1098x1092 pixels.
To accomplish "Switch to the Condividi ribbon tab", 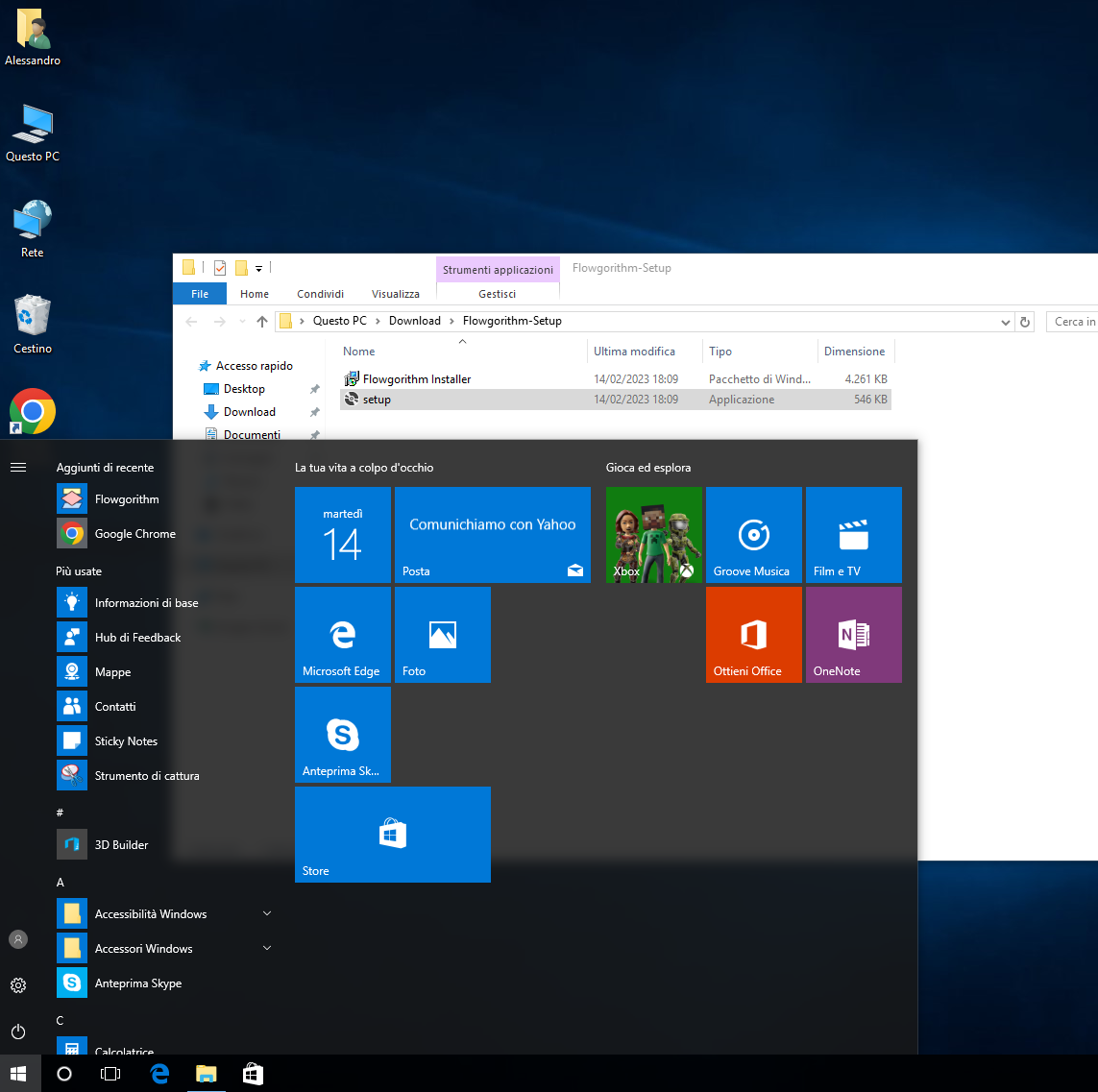I will pos(320,294).
